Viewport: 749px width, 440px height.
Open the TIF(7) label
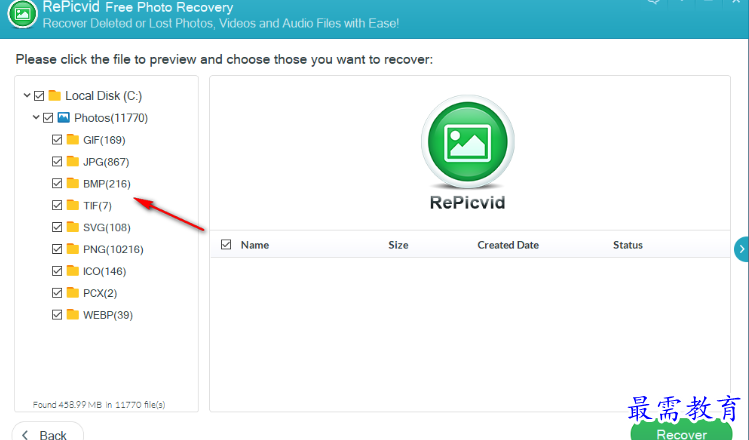pos(97,206)
